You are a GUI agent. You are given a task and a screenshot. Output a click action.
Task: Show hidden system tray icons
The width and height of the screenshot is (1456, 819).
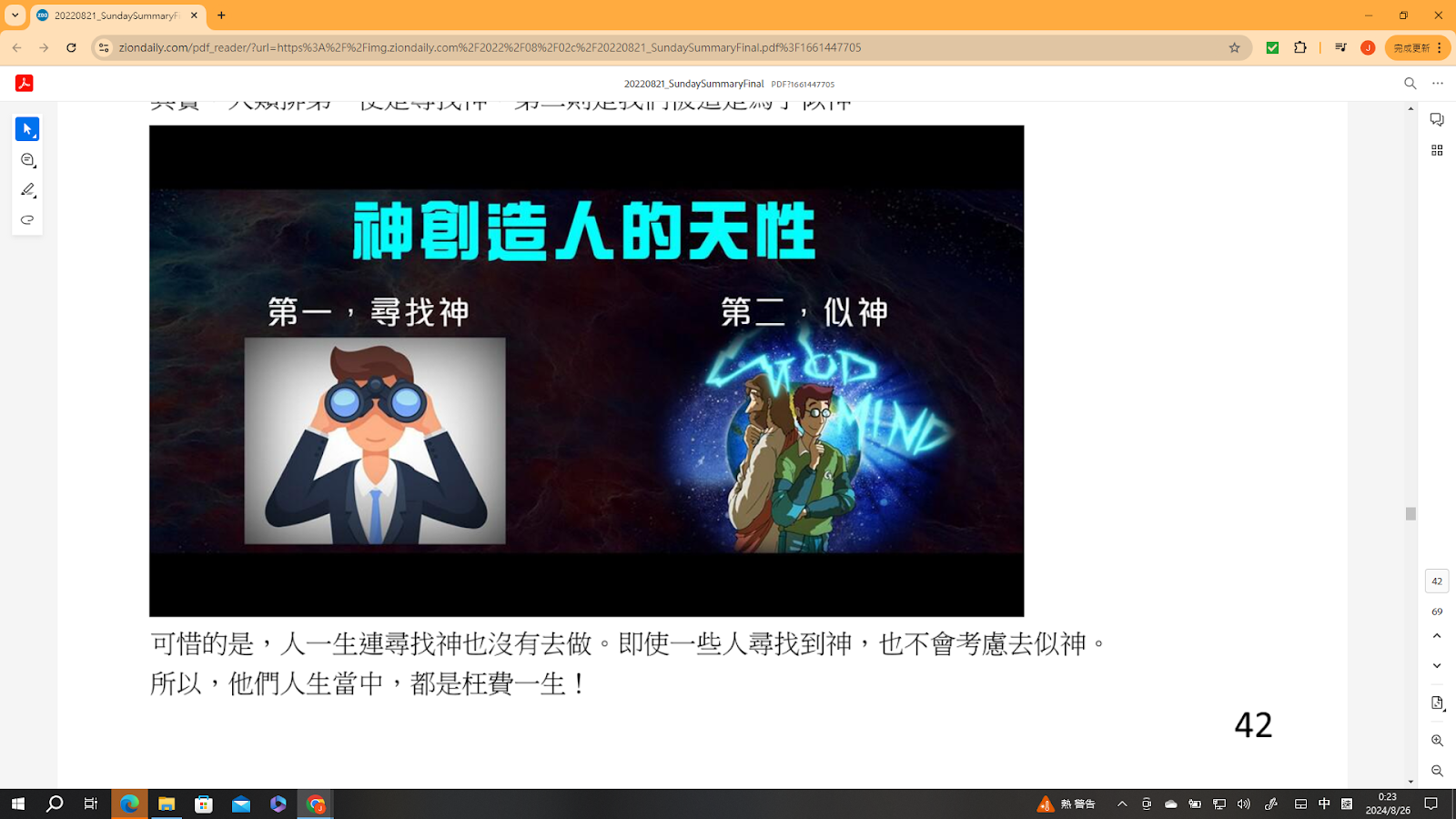click(1122, 804)
